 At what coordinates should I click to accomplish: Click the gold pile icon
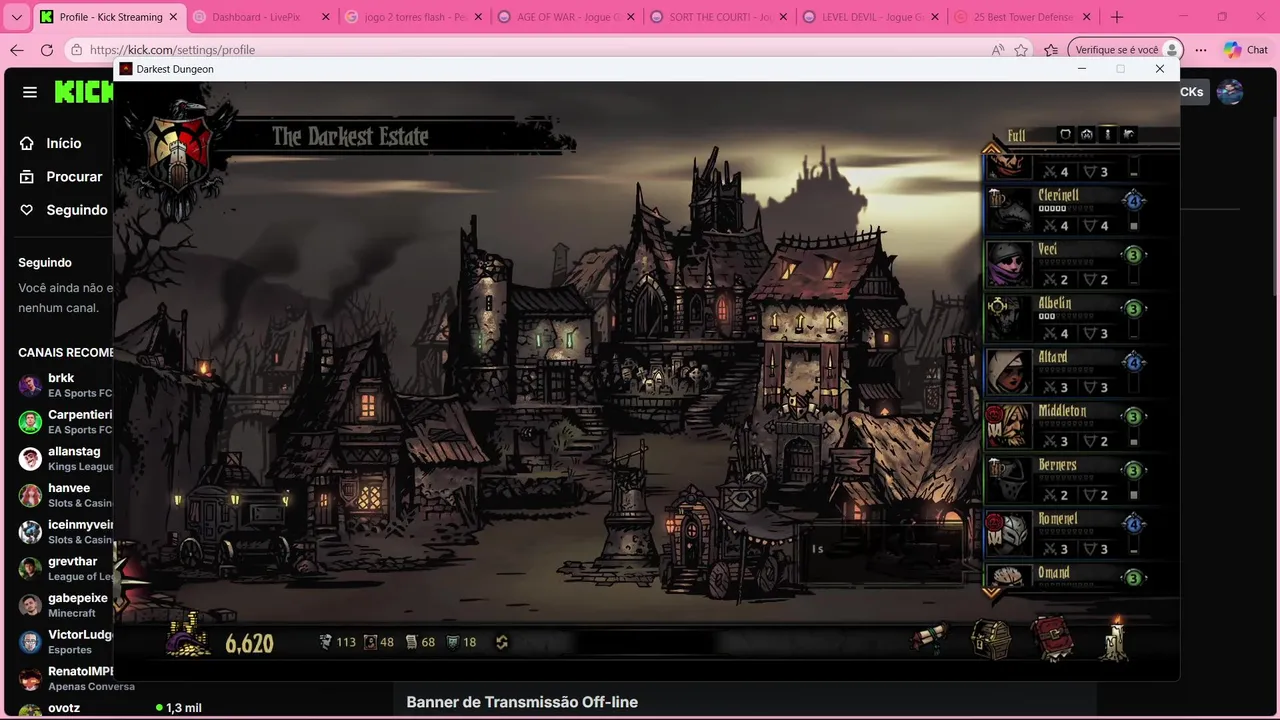pos(189,634)
